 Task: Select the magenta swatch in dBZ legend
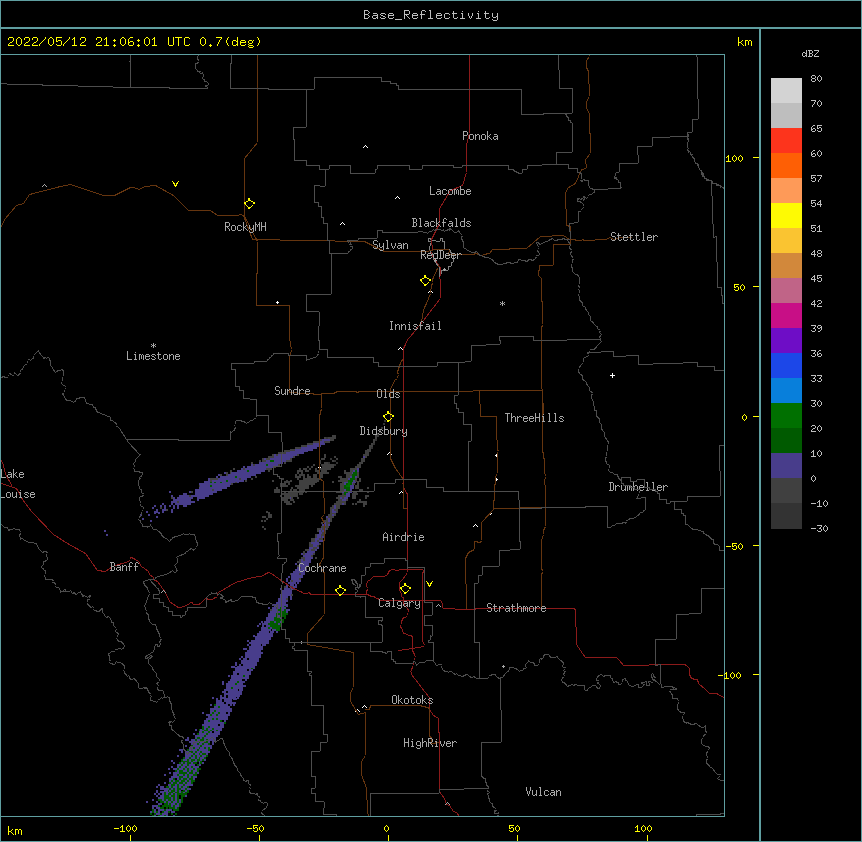tap(786, 315)
